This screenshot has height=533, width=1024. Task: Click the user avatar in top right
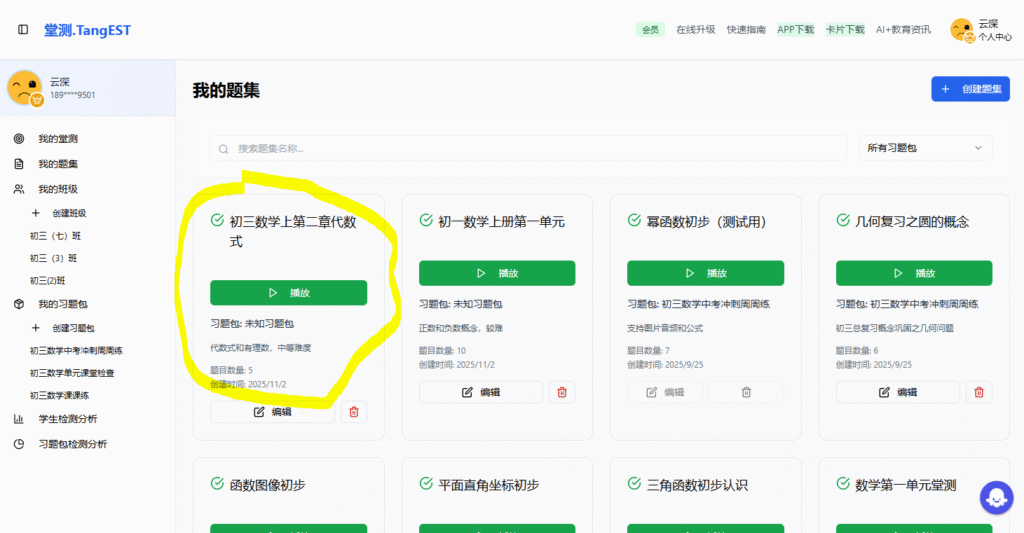point(962,30)
